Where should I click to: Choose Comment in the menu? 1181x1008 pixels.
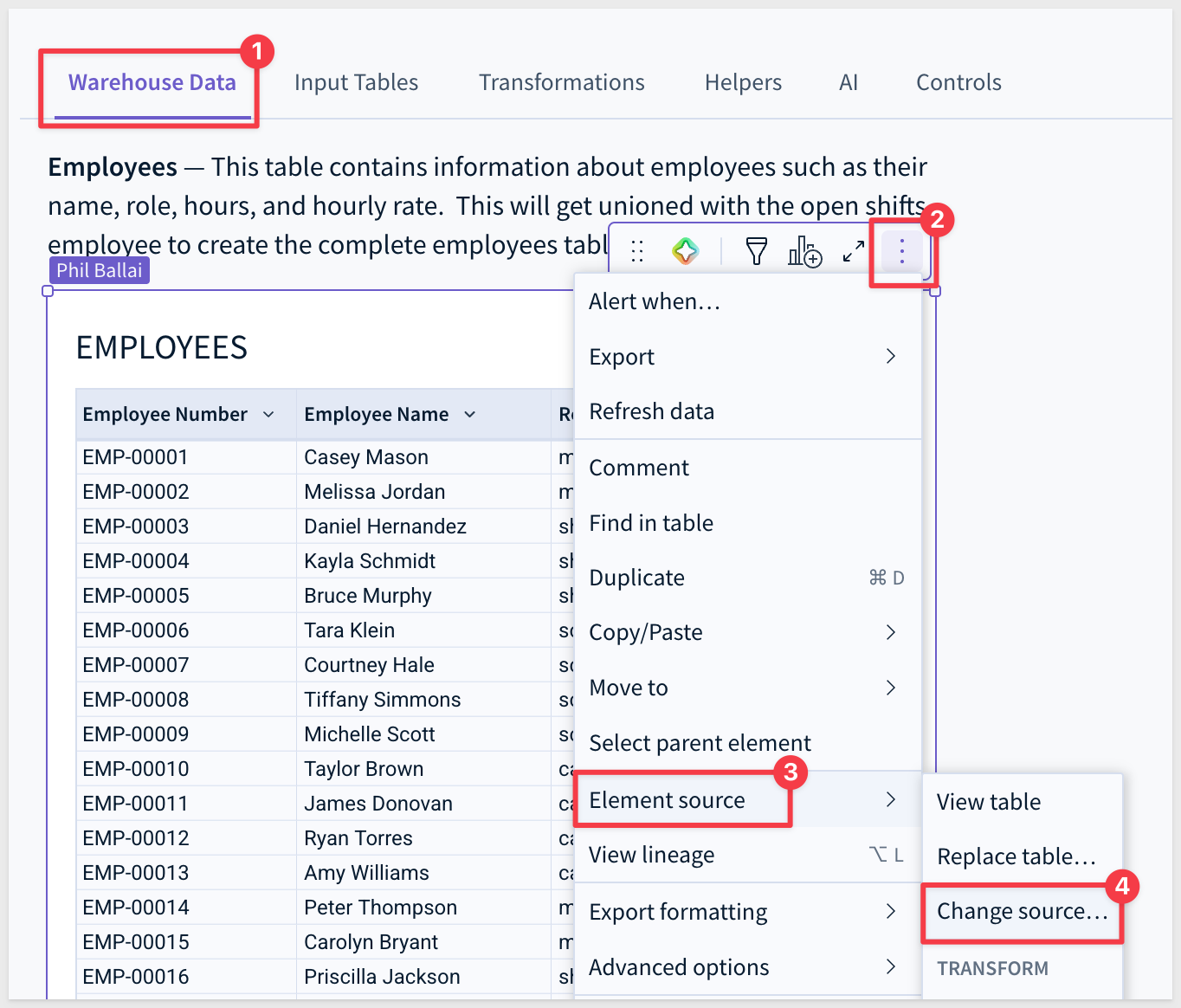click(747, 468)
